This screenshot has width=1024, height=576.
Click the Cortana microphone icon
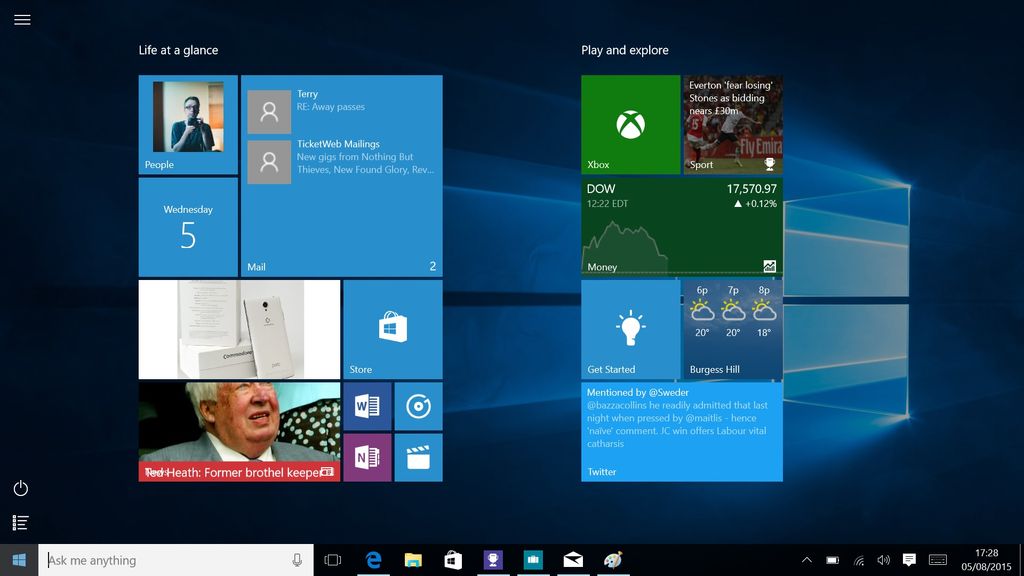(x=295, y=560)
